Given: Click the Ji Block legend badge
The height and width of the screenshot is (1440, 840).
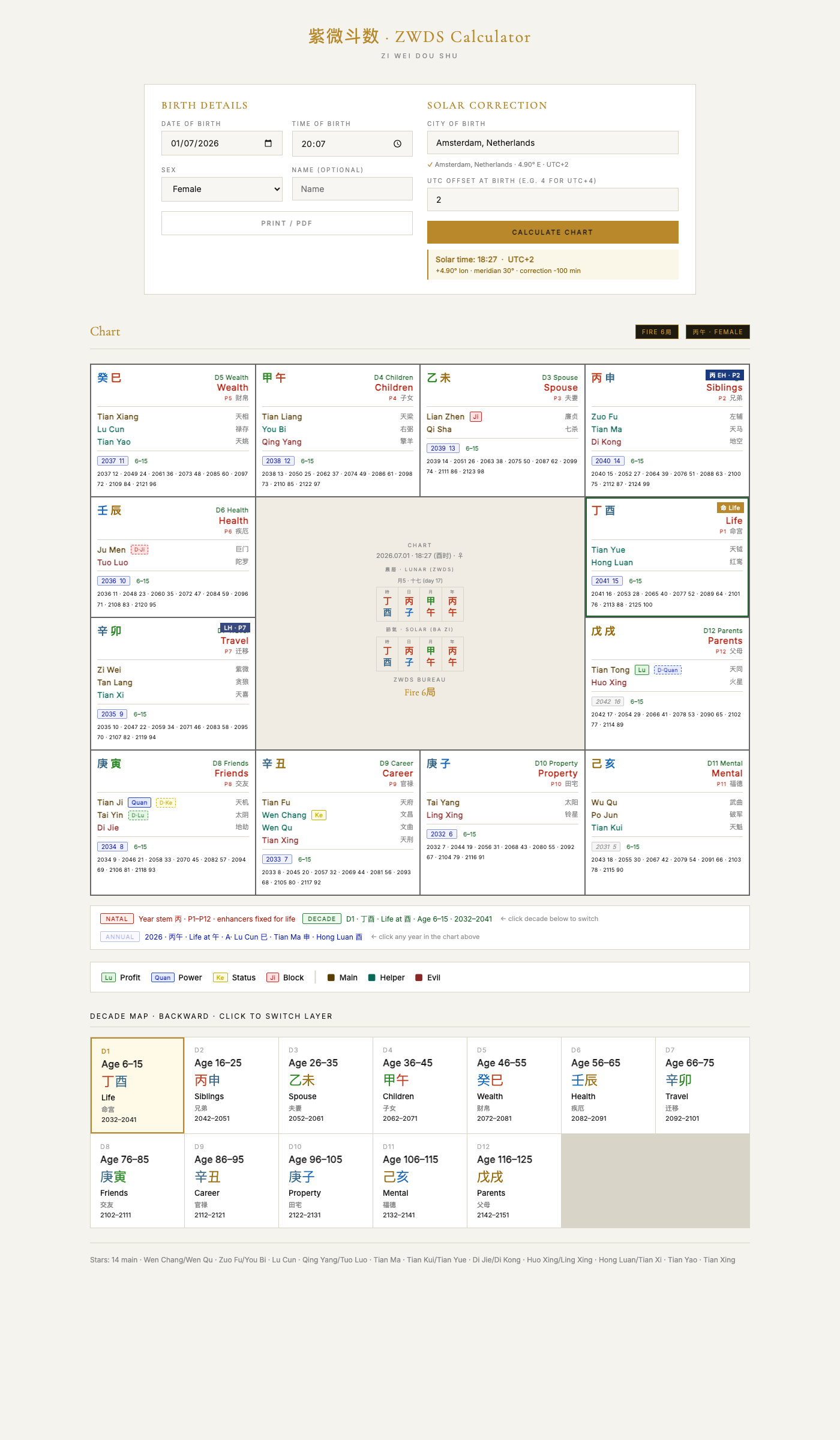Looking at the screenshot, I should [272, 977].
